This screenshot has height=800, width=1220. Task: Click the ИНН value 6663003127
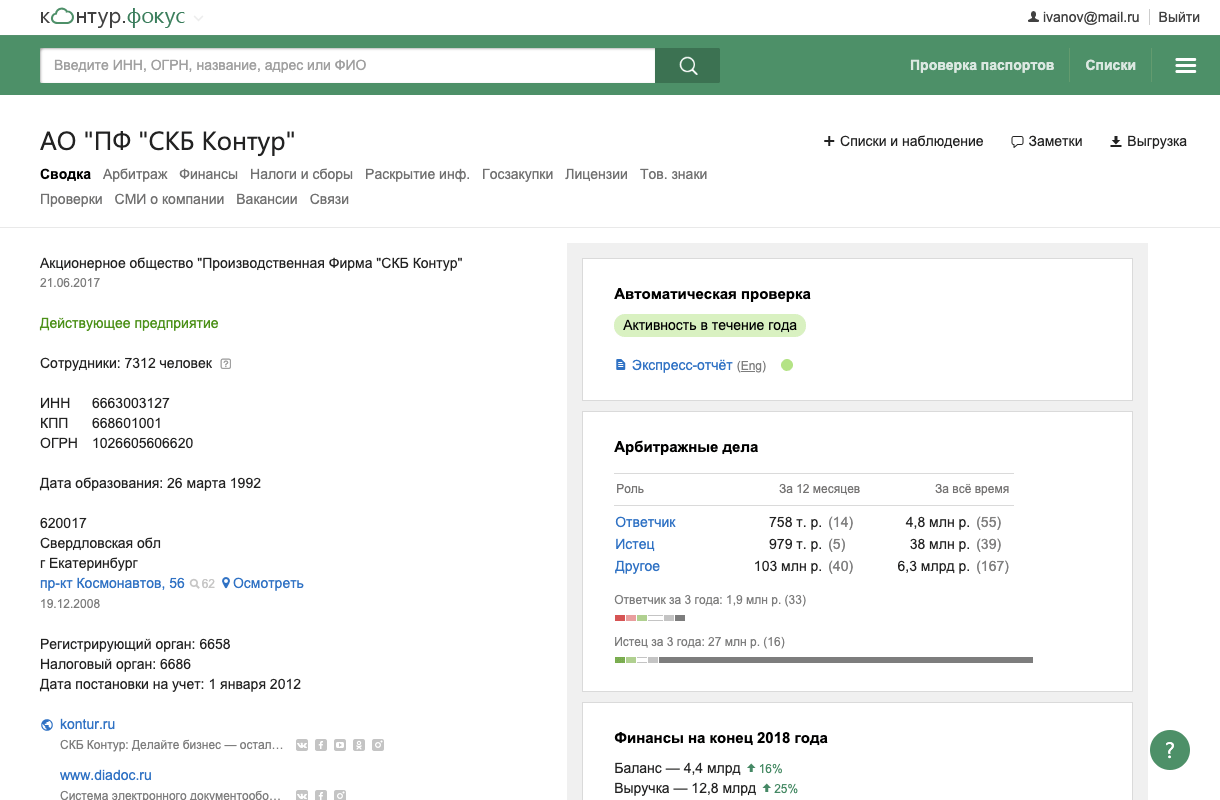click(131, 403)
